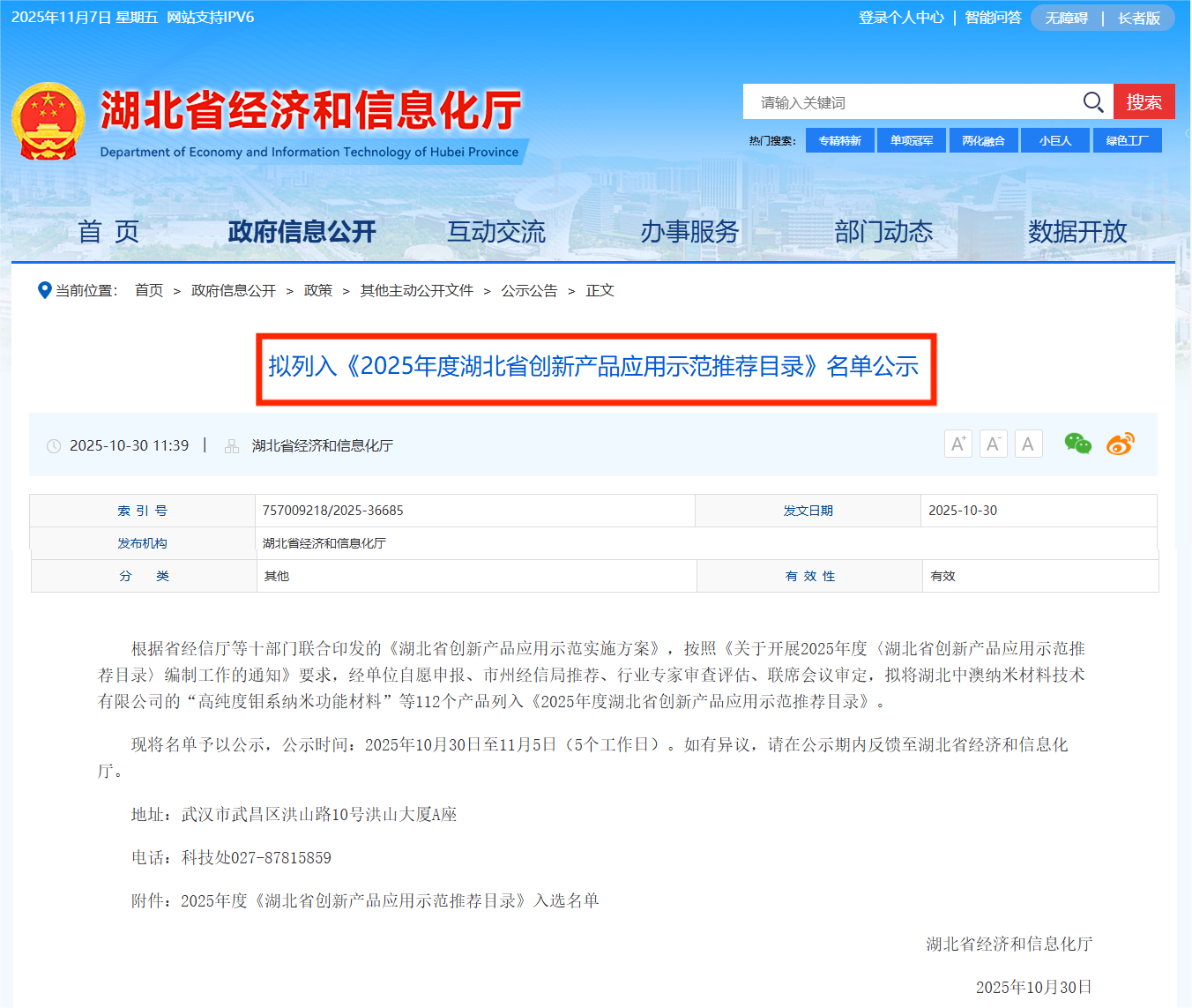
Task: Open the 办事服务 navigation menu
Action: tap(689, 232)
